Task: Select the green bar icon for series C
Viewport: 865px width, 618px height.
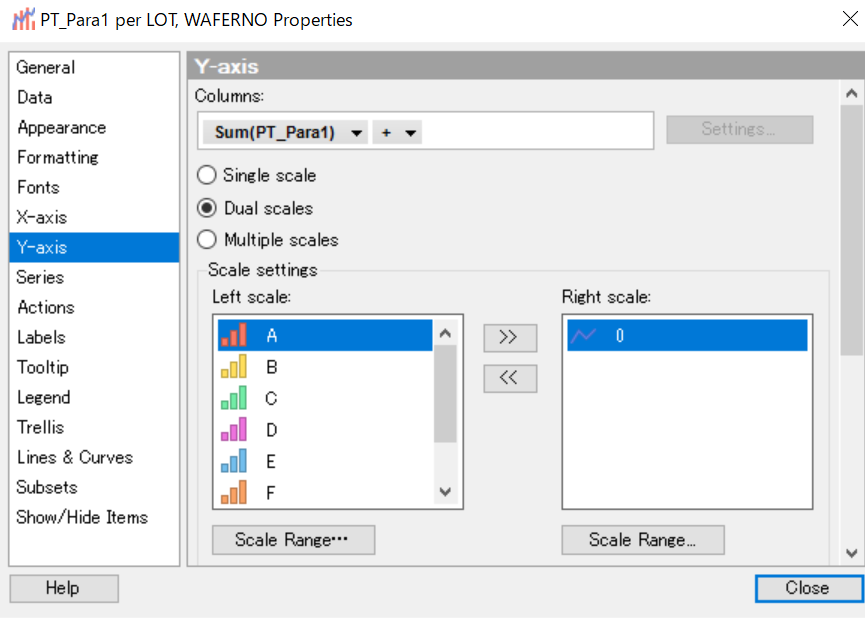Action: (233, 398)
